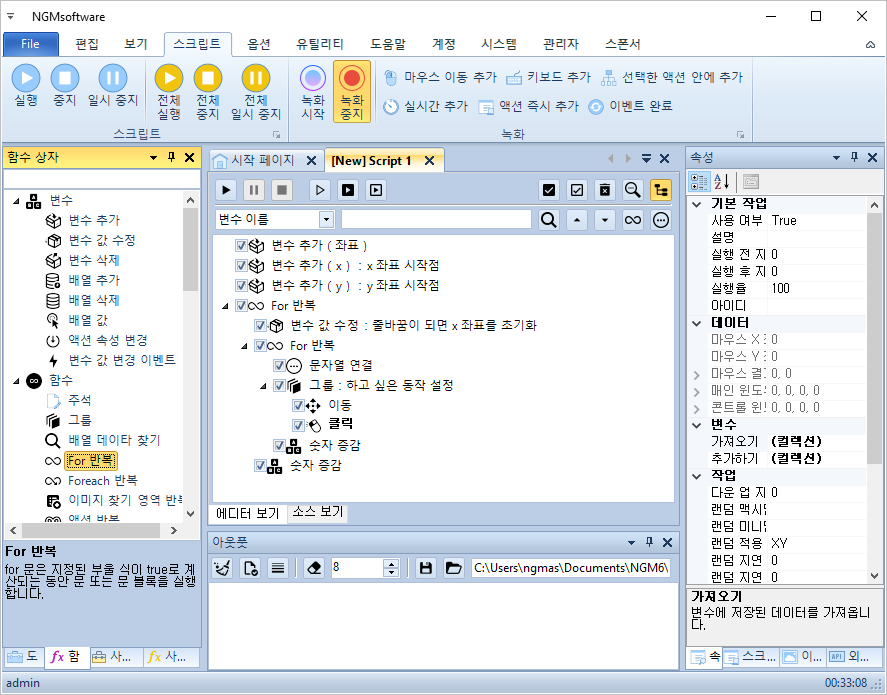This screenshot has width=887, height=695.
Task: Collapse the 함수 tree node in function box
Action: click(16, 381)
